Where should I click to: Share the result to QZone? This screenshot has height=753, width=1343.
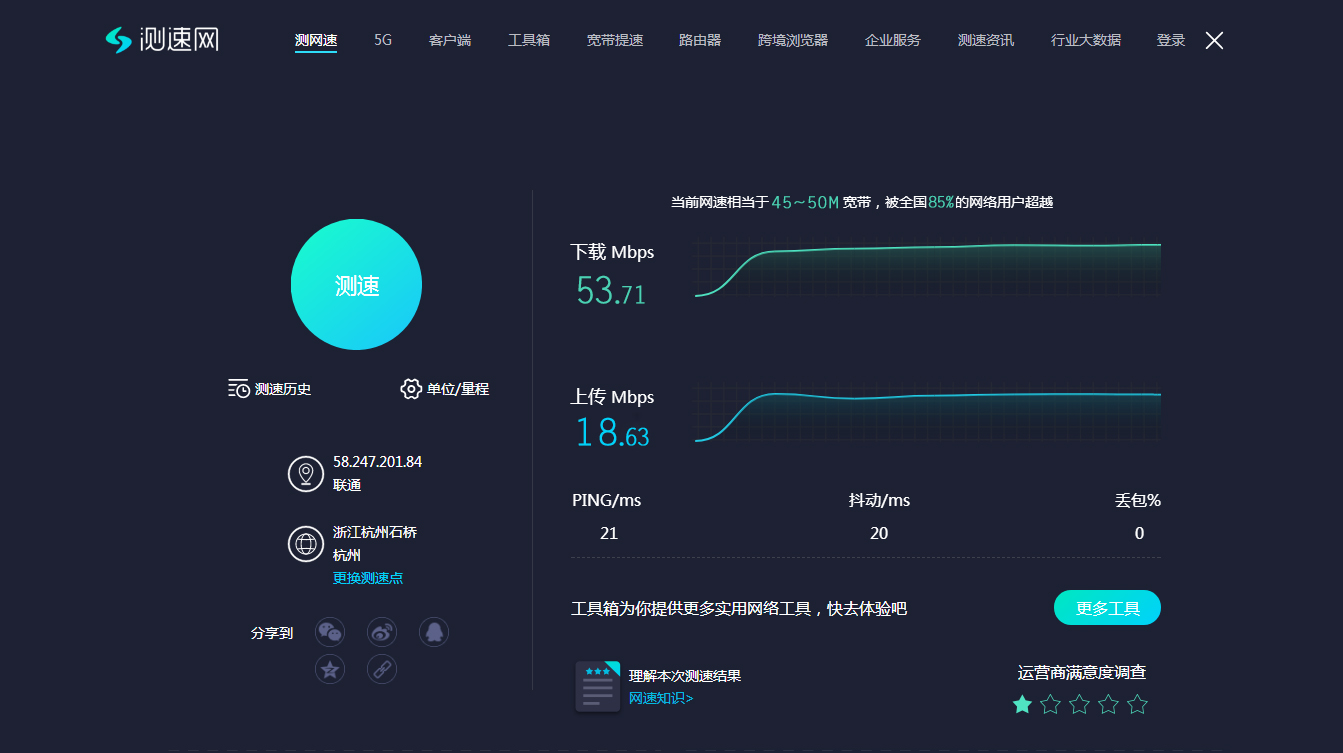330,668
